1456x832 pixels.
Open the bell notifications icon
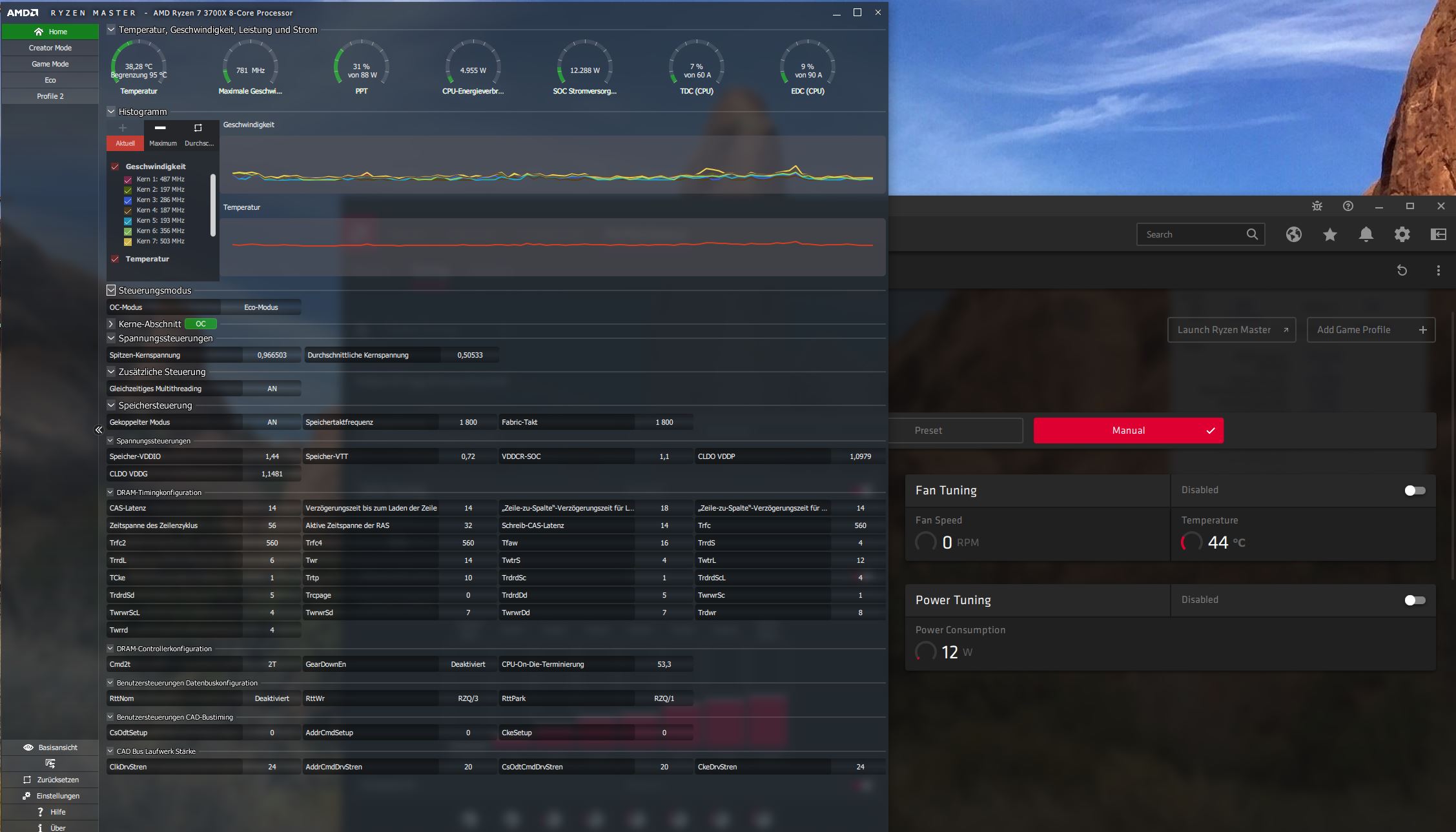click(x=1366, y=234)
